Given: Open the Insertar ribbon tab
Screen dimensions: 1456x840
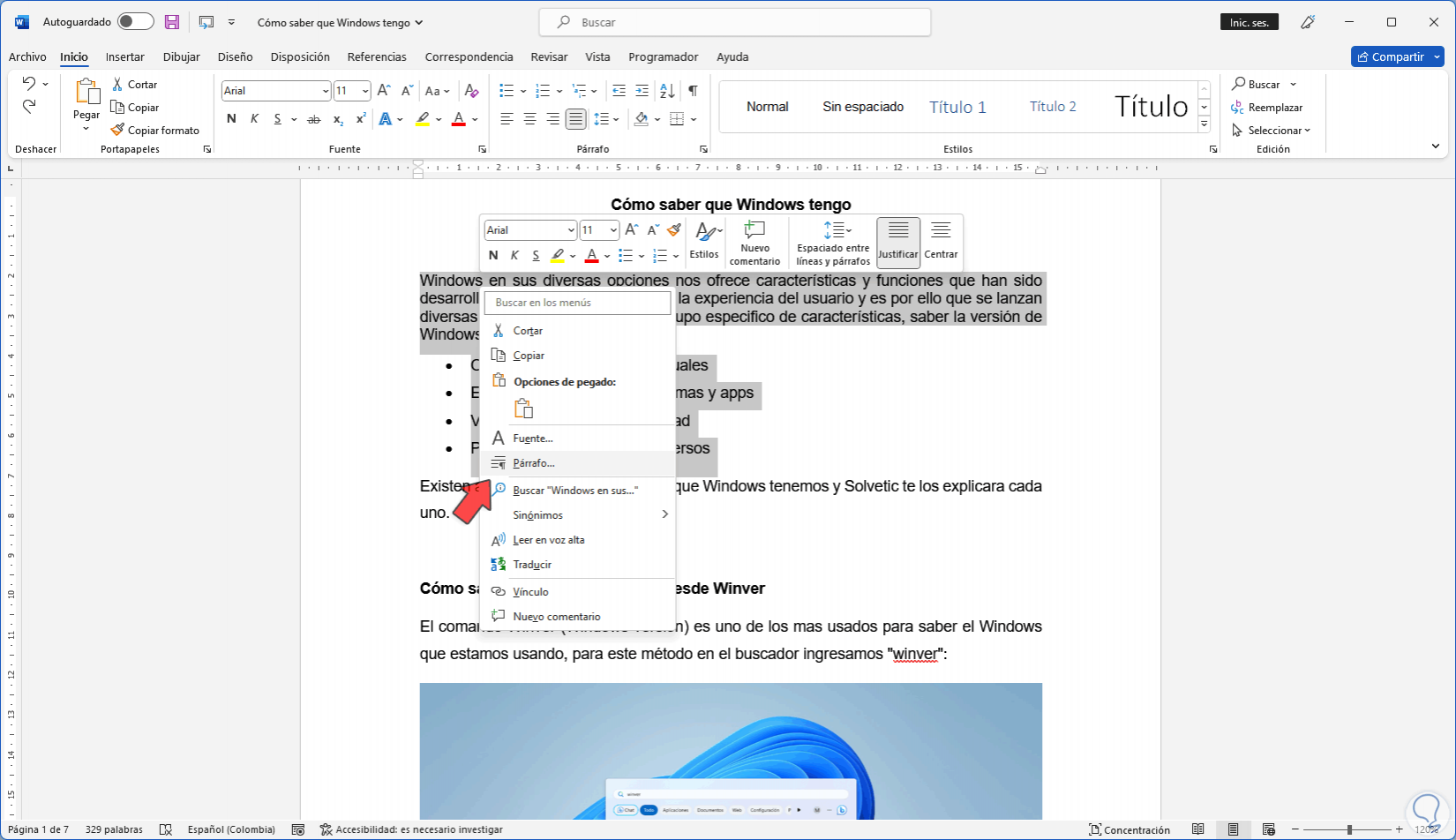Looking at the screenshot, I should (124, 56).
